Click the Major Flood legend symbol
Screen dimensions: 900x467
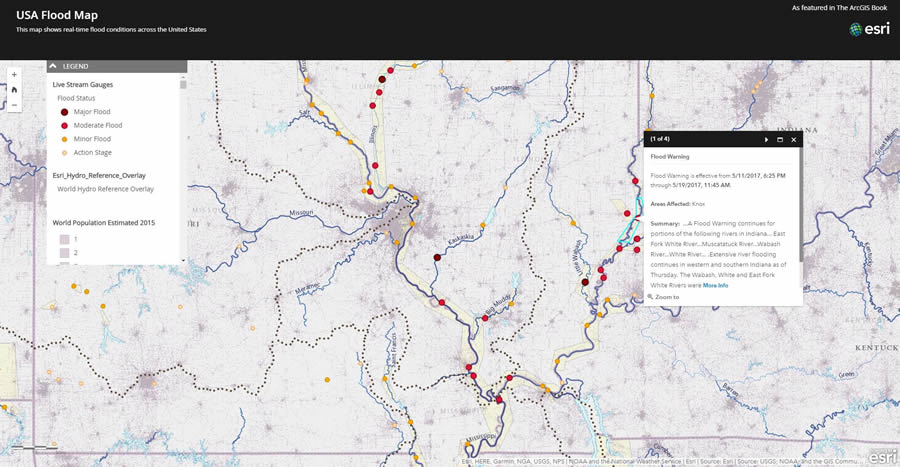64,112
